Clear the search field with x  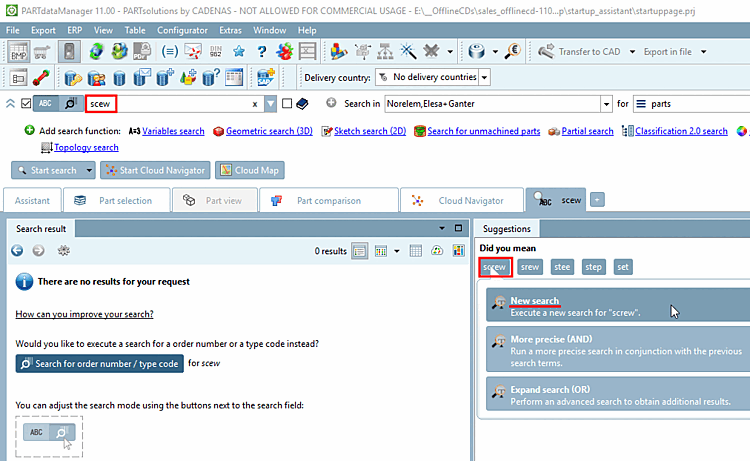click(255, 104)
